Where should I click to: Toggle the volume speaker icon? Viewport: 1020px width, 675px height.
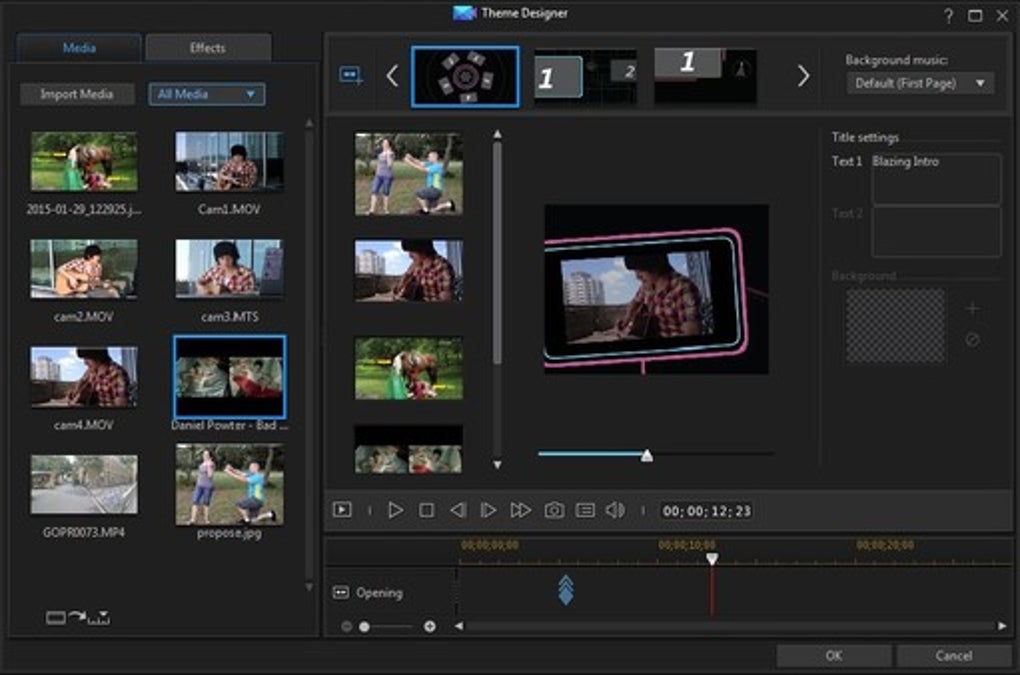(x=615, y=510)
